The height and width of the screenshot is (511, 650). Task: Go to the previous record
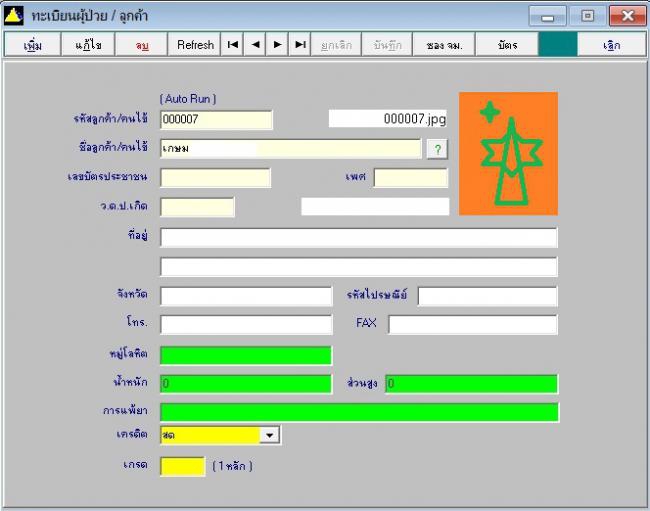pos(255,44)
